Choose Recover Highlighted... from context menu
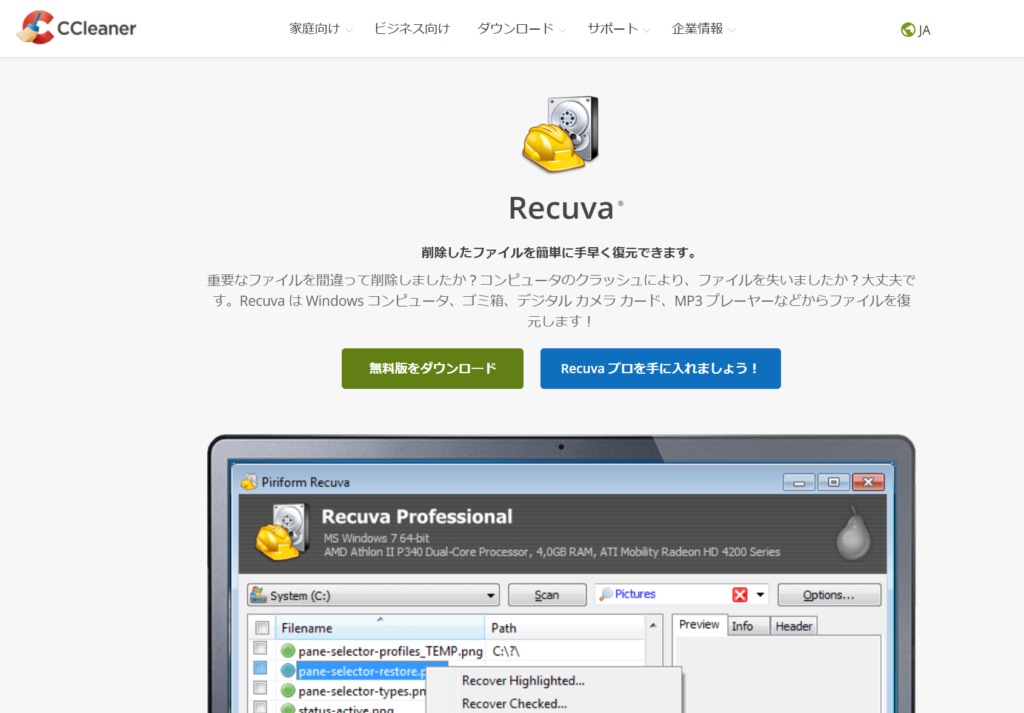 point(523,681)
